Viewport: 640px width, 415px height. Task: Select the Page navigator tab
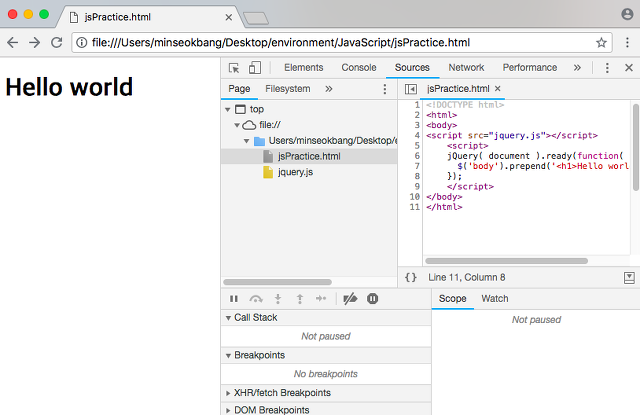coord(239,89)
